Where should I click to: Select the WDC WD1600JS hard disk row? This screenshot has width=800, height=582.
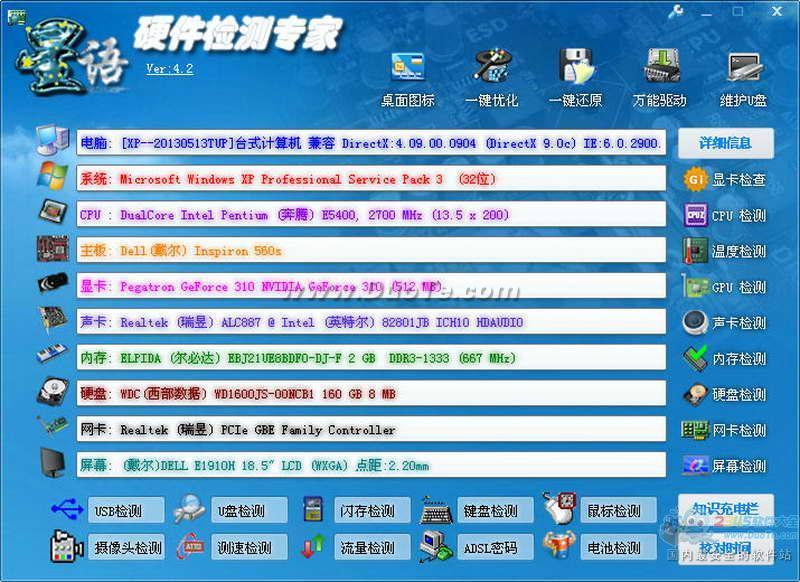pyautogui.click(x=371, y=393)
